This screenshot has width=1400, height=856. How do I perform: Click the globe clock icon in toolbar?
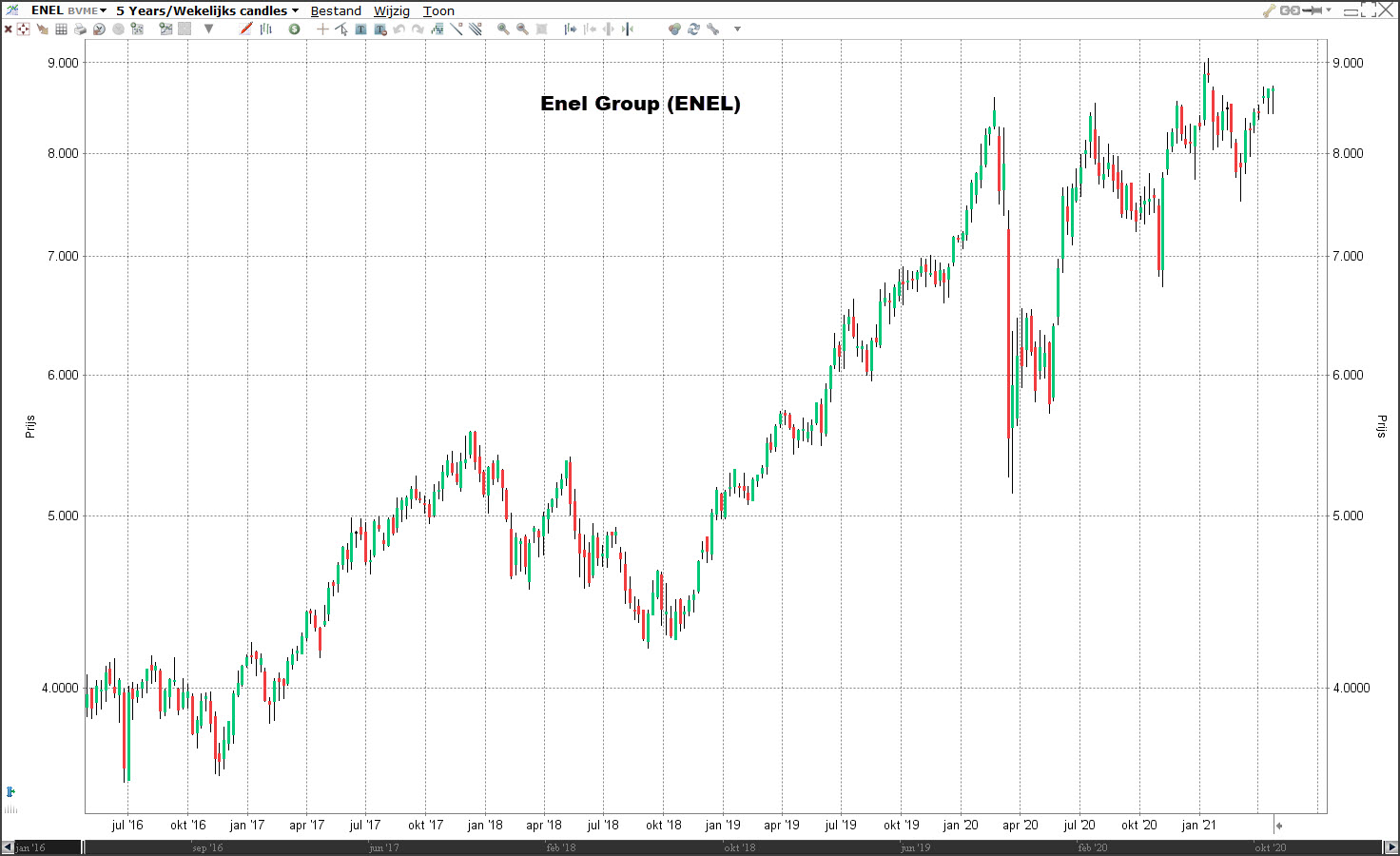[99, 29]
